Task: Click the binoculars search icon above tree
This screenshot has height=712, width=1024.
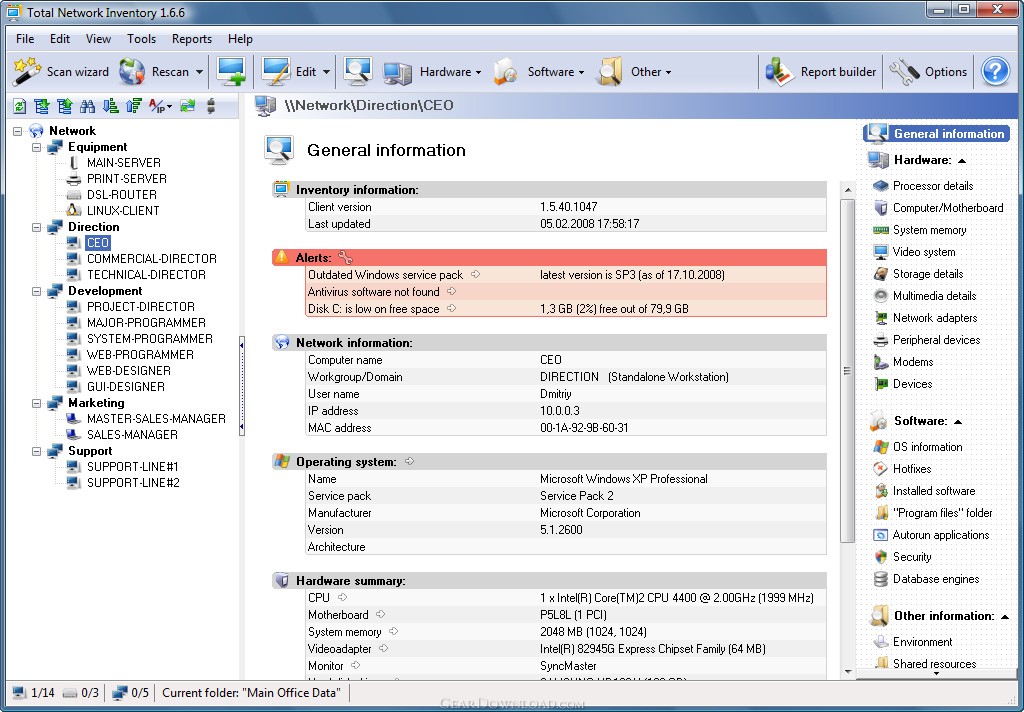Action: point(87,106)
